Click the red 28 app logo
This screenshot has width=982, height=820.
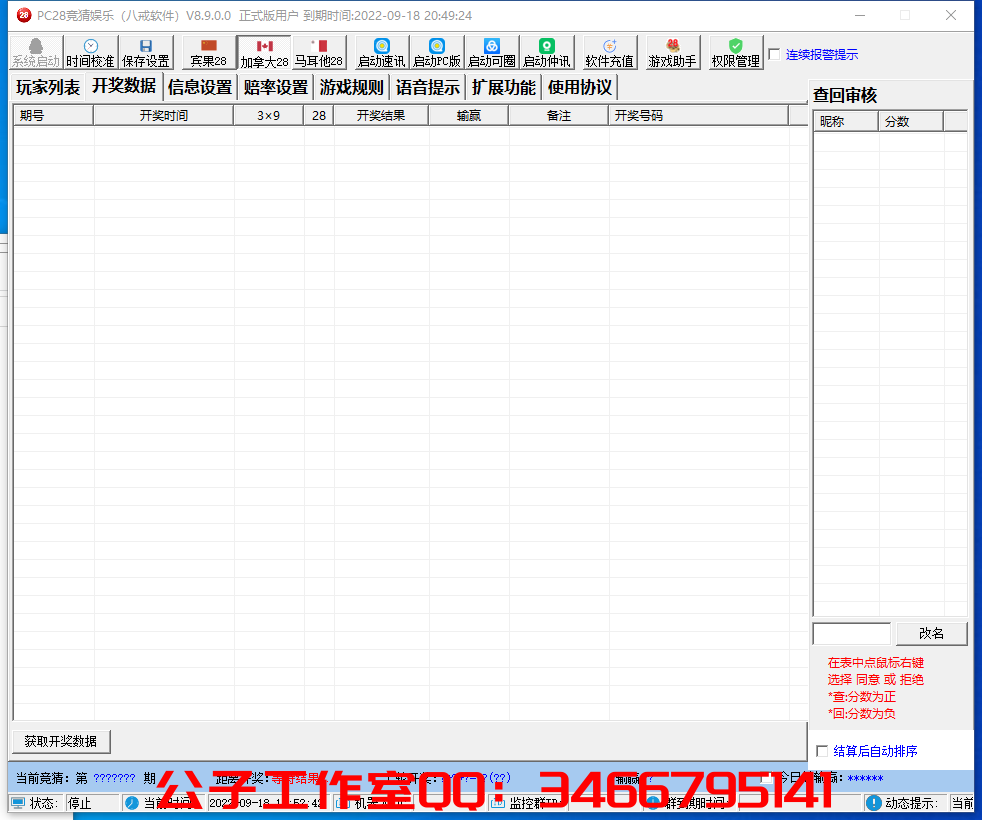[x=24, y=15]
